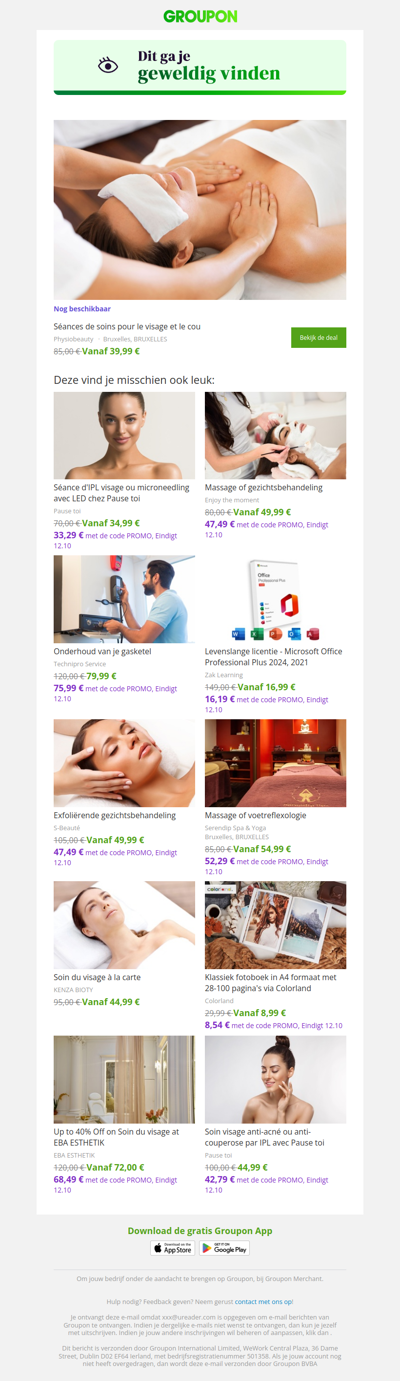Click 'Download de gratis Groupon App' heading

point(200,1230)
